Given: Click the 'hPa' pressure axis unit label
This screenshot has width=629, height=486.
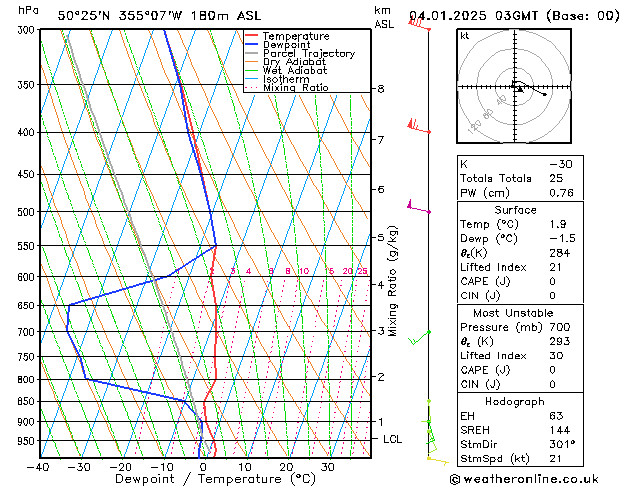Looking at the screenshot, I should [28, 10].
